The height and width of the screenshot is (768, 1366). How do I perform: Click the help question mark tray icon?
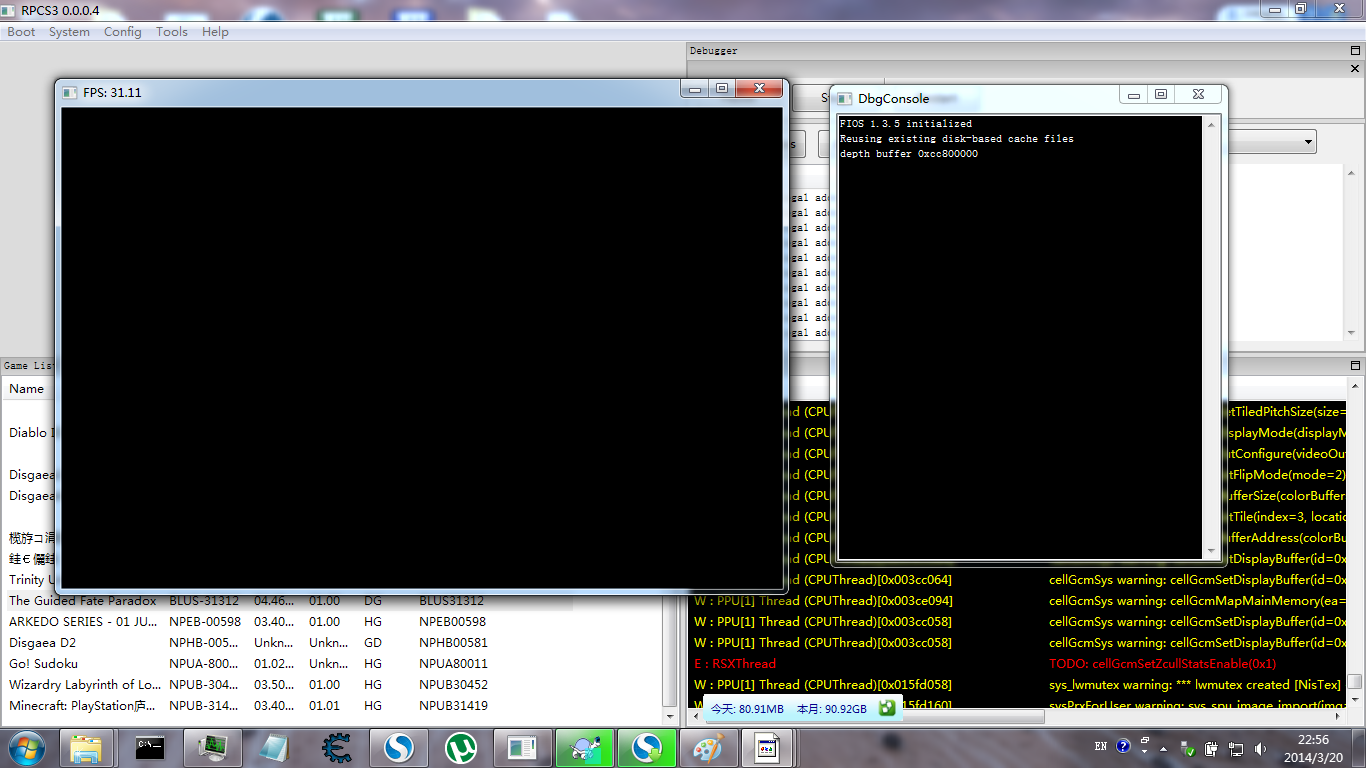(x=1123, y=746)
